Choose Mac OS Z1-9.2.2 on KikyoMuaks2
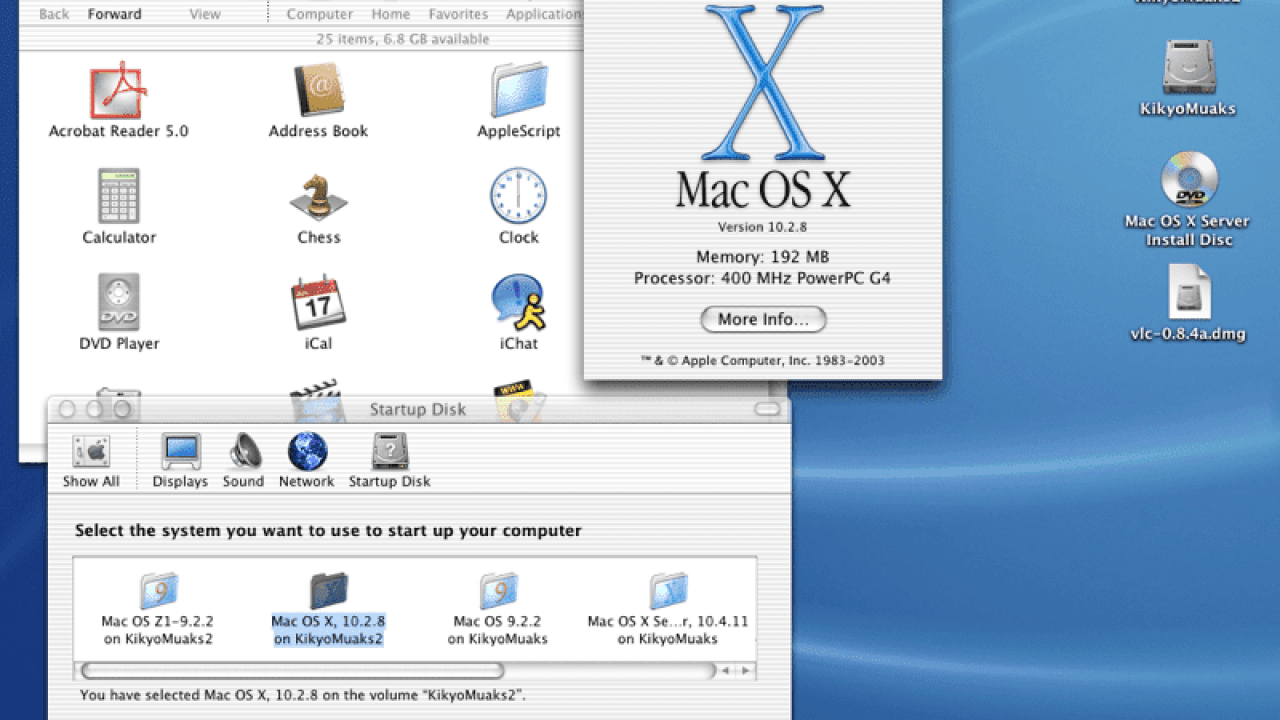 158,610
